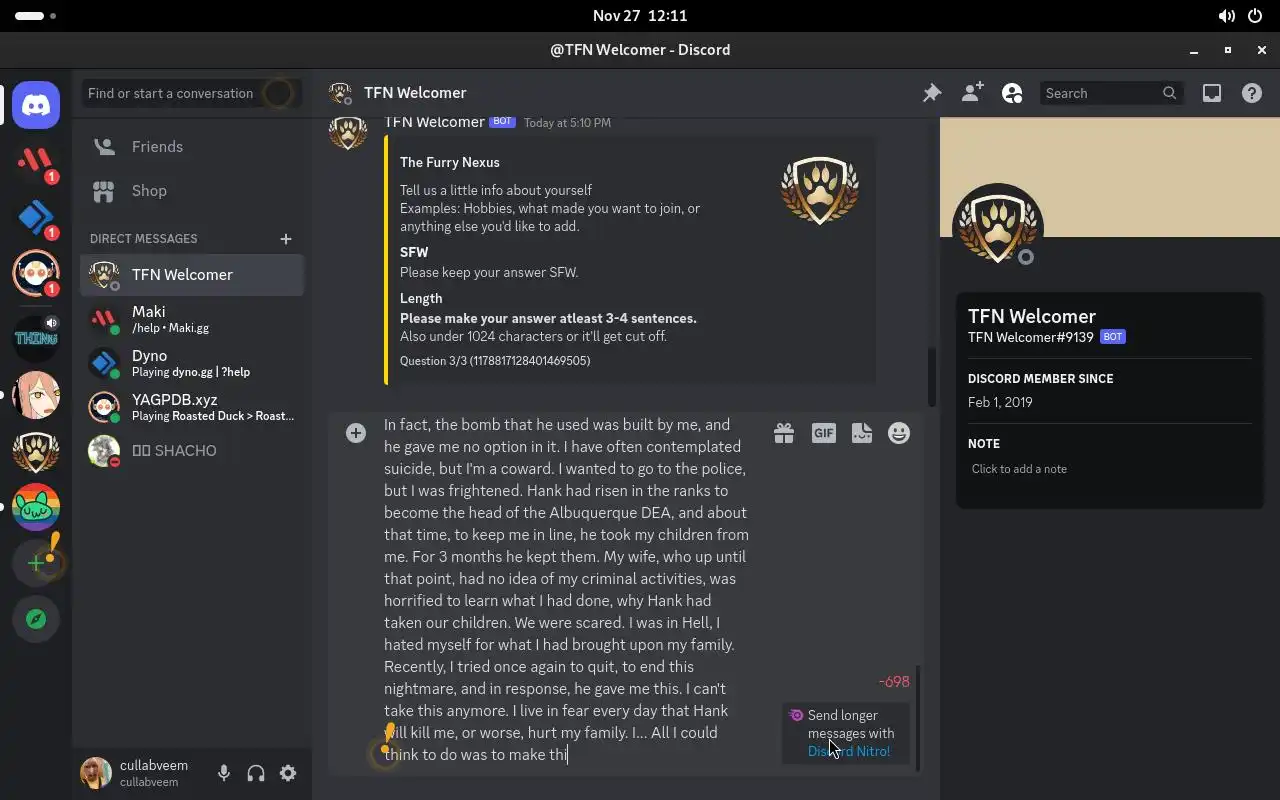This screenshot has height=800, width=1280.
Task: Open the GIF picker button
Action: tap(824, 433)
